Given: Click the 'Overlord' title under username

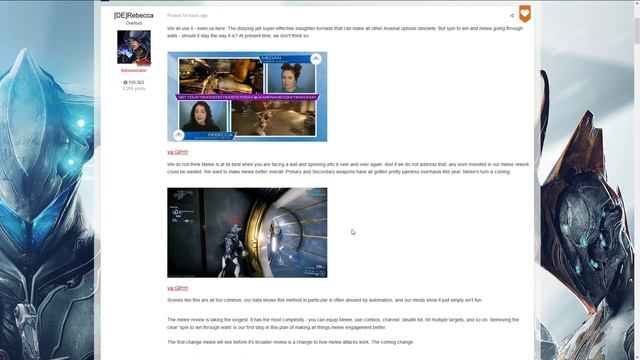Looking at the screenshot, I should click(133, 23).
